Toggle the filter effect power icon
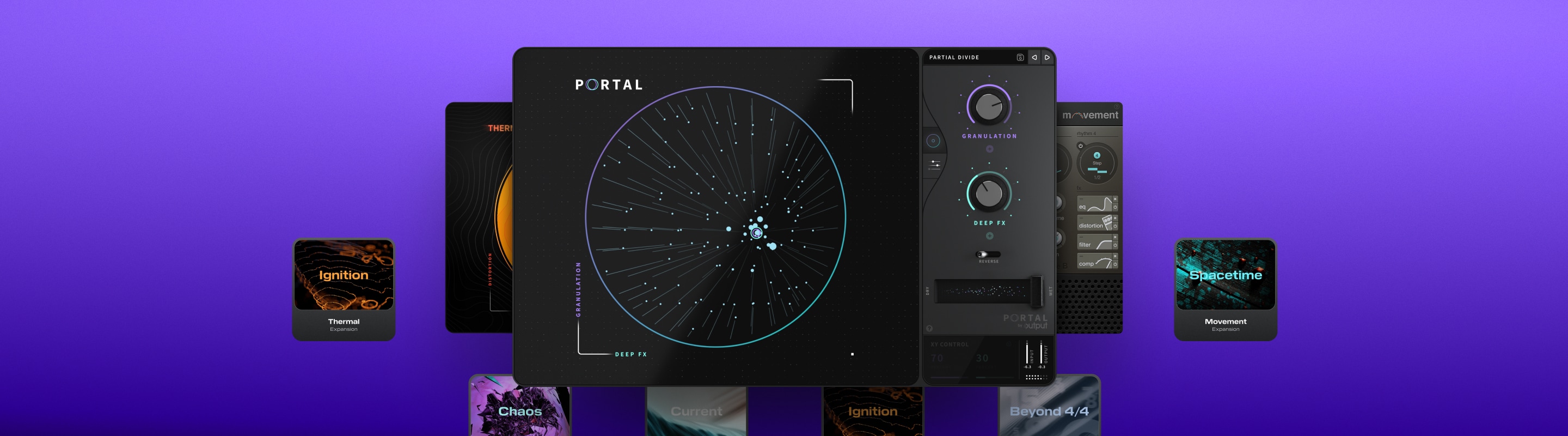1568x436 pixels. pyautogui.click(x=1115, y=245)
